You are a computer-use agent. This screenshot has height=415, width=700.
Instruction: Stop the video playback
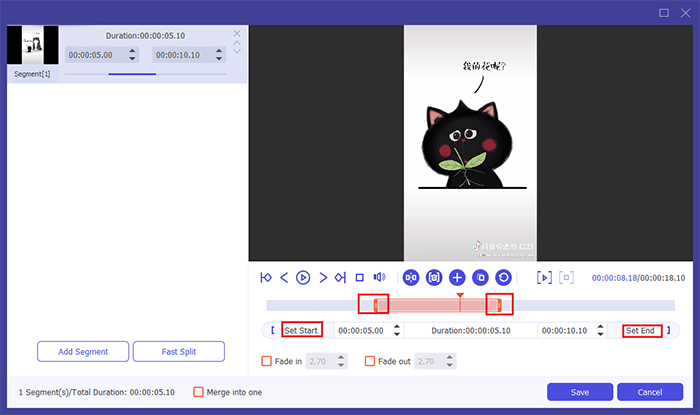pyautogui.click(x=359, y=278)
